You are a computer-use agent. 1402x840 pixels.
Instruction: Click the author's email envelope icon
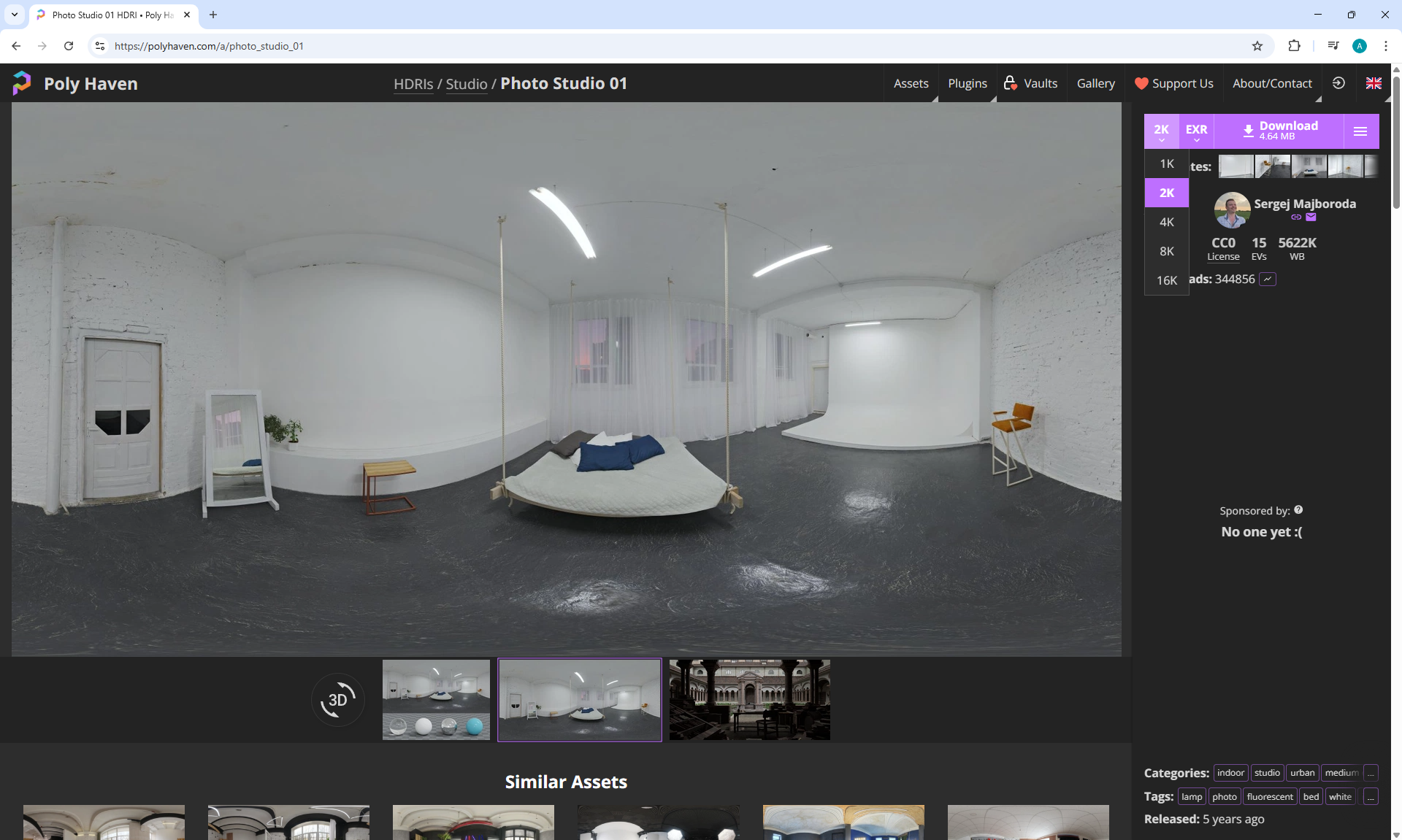pyautogui.click(x=1311, y=217)
